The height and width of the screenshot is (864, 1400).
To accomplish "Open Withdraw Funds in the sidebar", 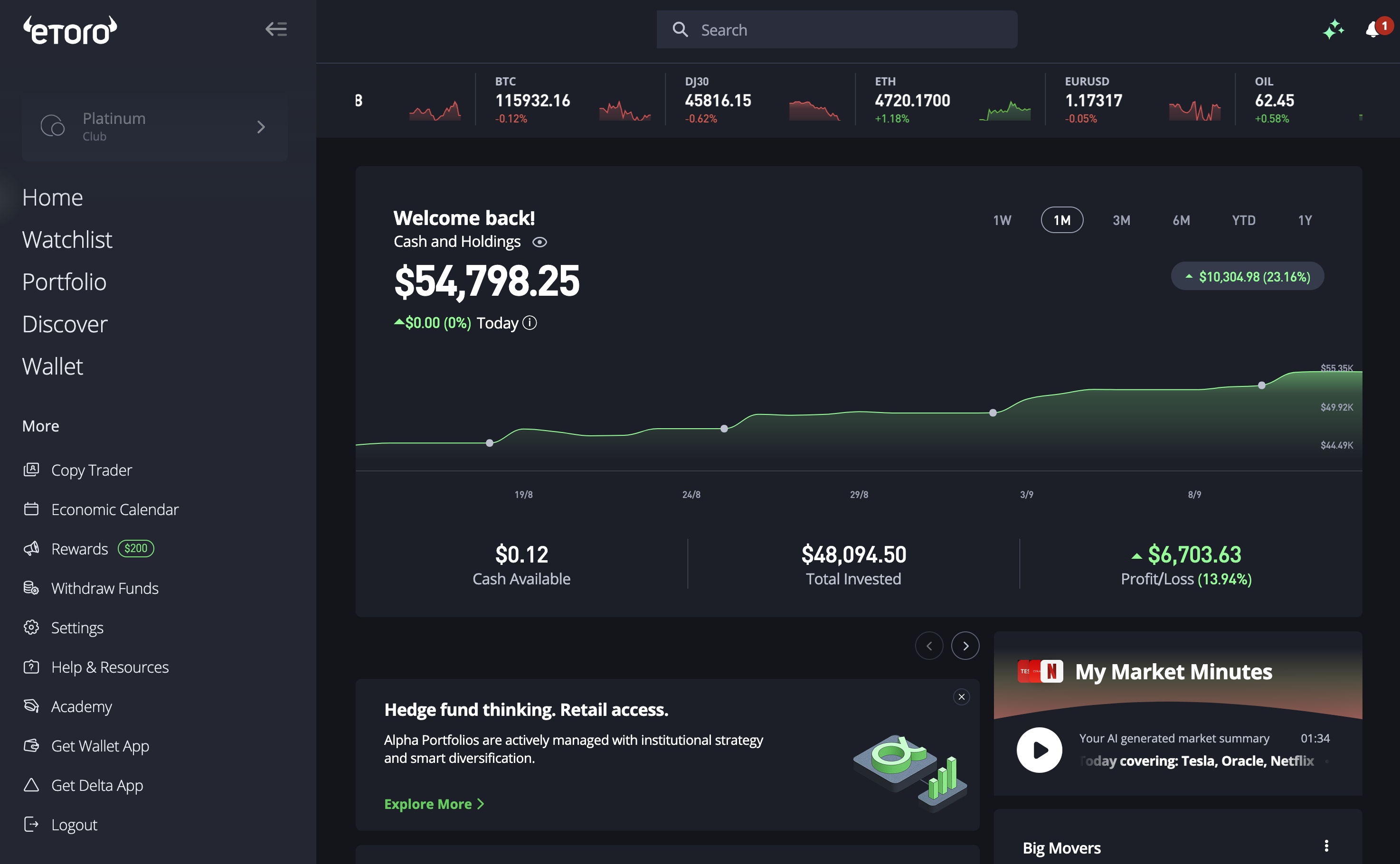I will pos(104,588).
